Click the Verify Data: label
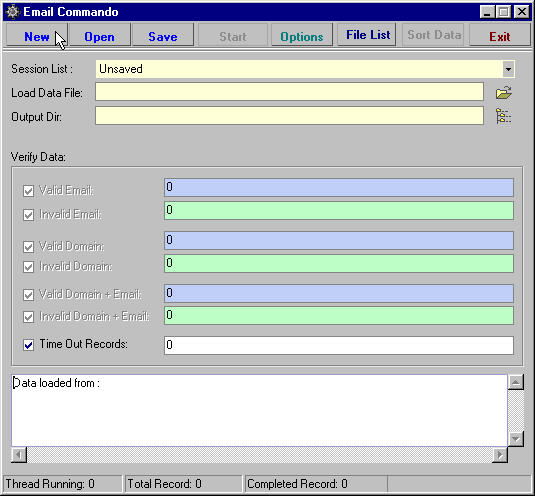This screenshot has width=535, height=496. [38, 157]
